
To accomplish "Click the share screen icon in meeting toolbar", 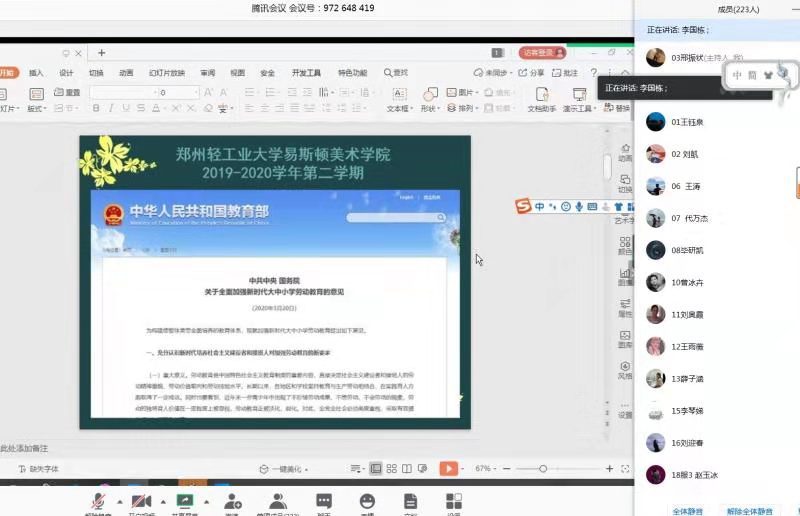I will point(185,501).
